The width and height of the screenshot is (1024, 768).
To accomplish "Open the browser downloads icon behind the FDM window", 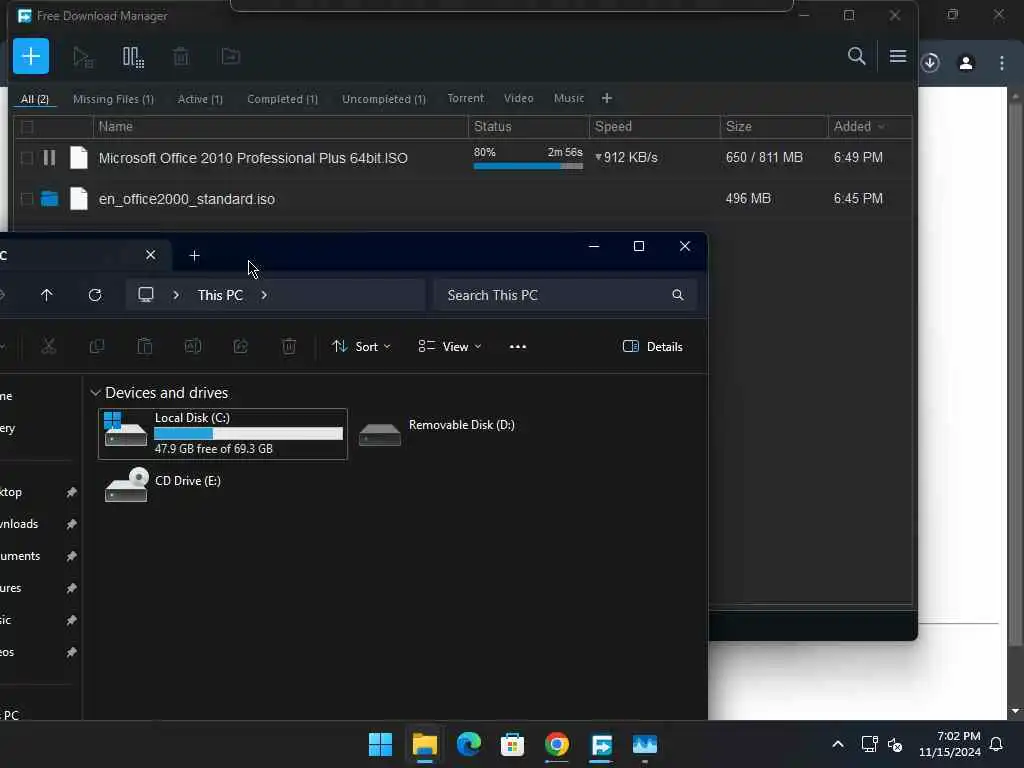I will click(930, 63).
